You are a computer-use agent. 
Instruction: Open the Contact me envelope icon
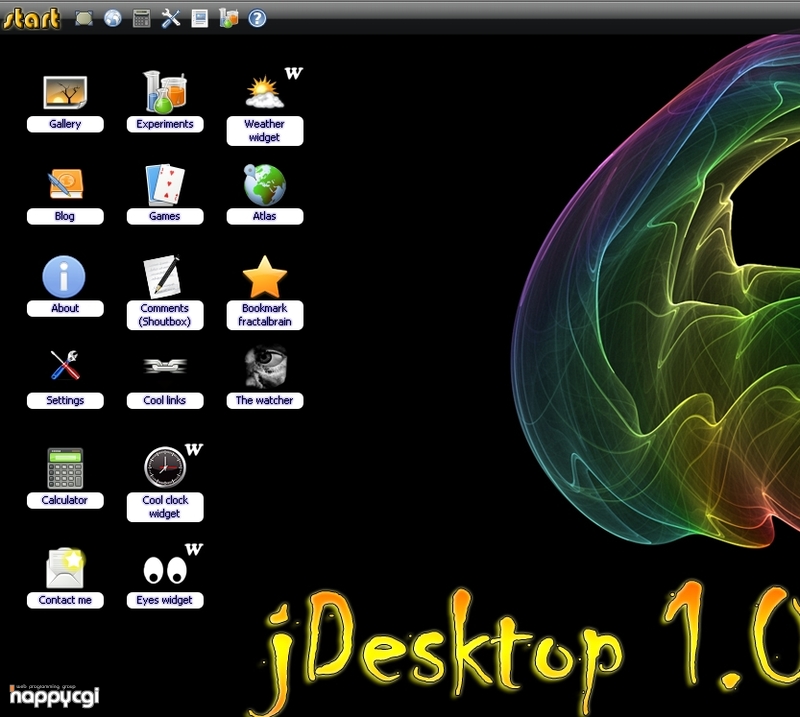point(65,568)
